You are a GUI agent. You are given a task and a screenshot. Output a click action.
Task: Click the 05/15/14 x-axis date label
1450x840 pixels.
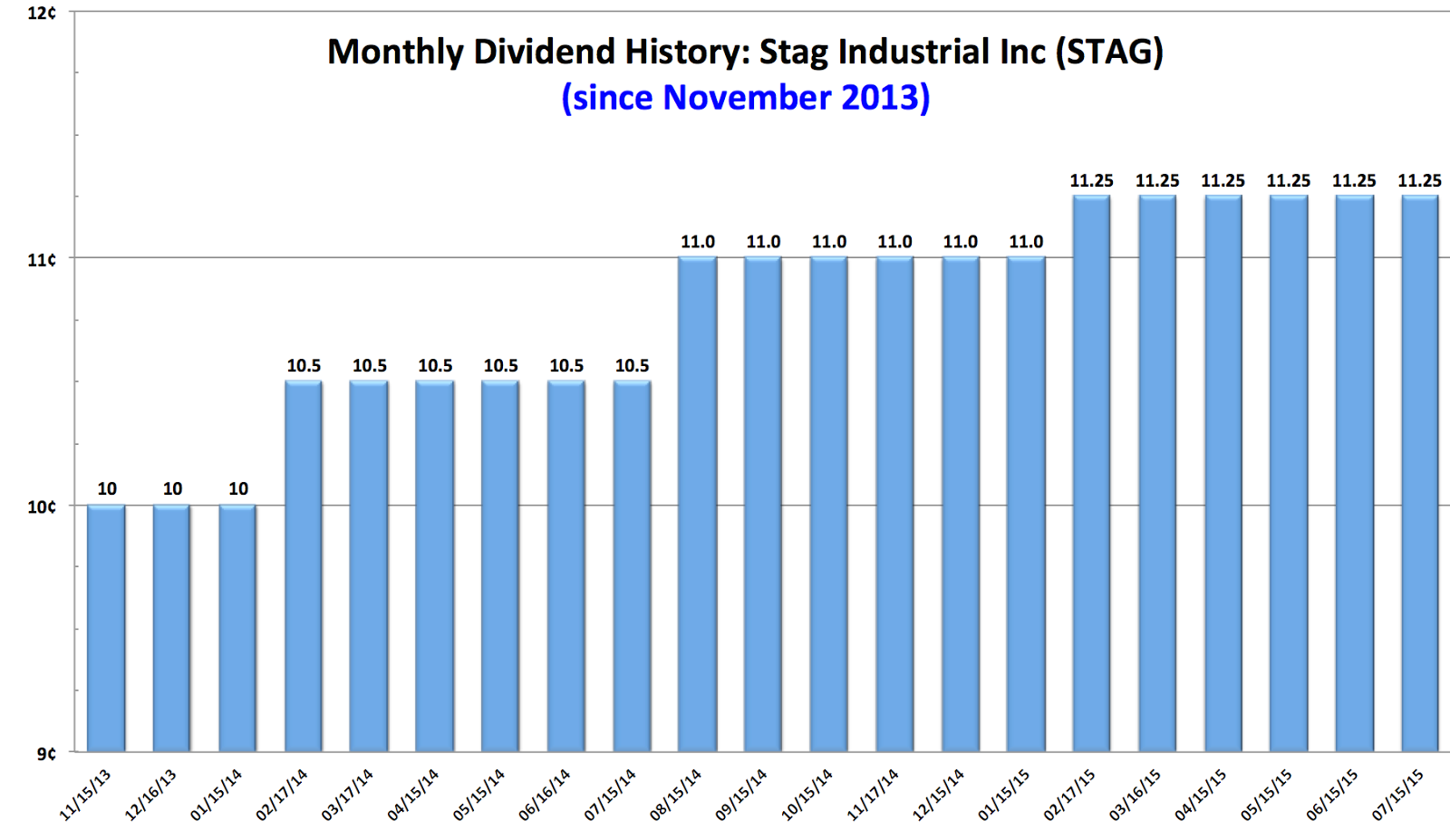(x=479, y=795)
